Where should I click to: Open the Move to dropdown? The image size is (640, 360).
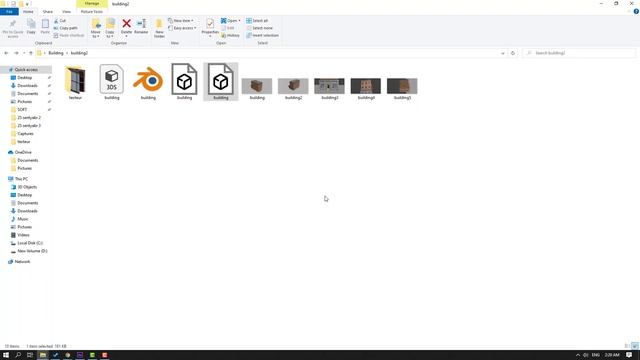[96, 28]
